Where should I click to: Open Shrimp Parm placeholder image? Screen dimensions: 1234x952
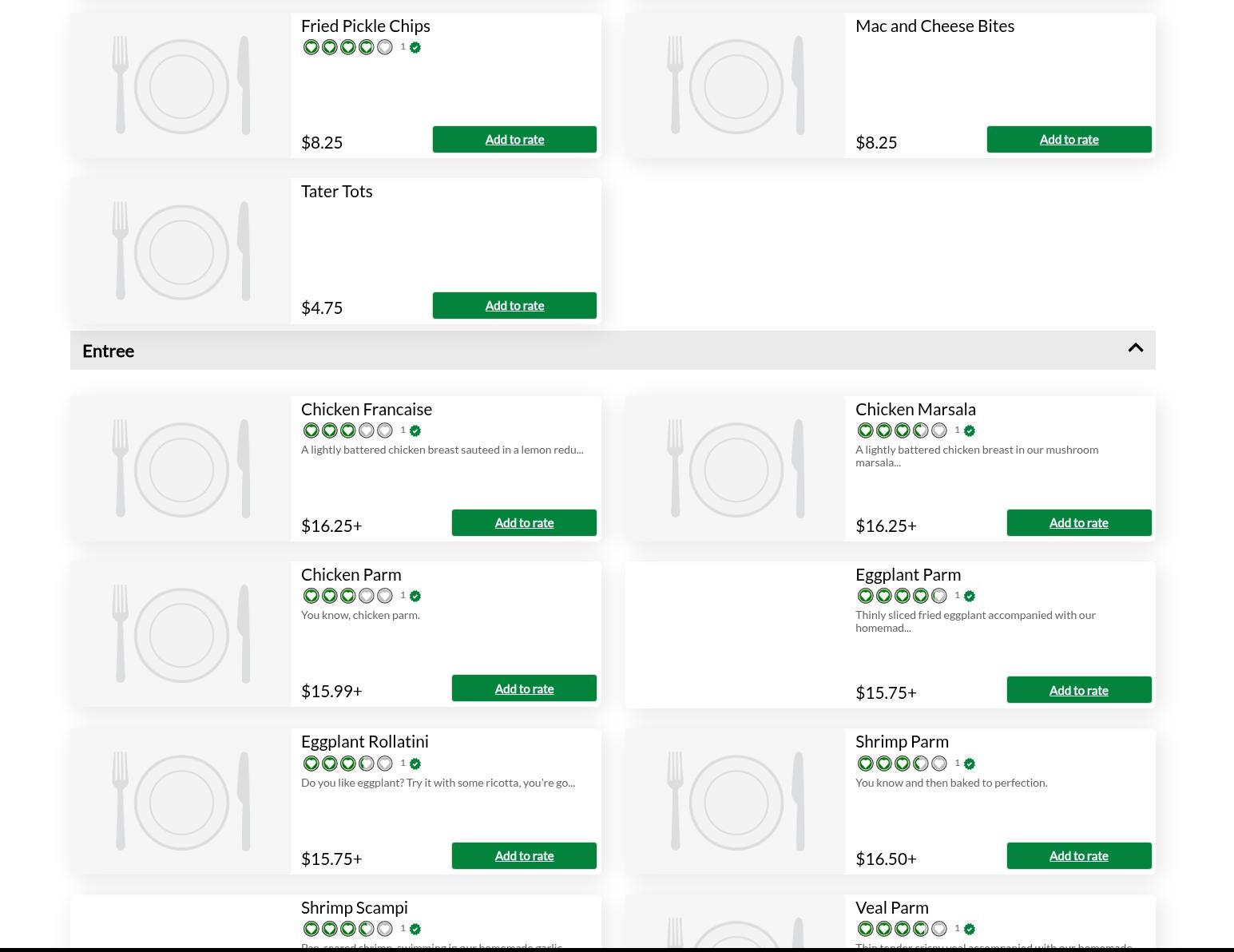pyautogui.click(x=736, y=801)
